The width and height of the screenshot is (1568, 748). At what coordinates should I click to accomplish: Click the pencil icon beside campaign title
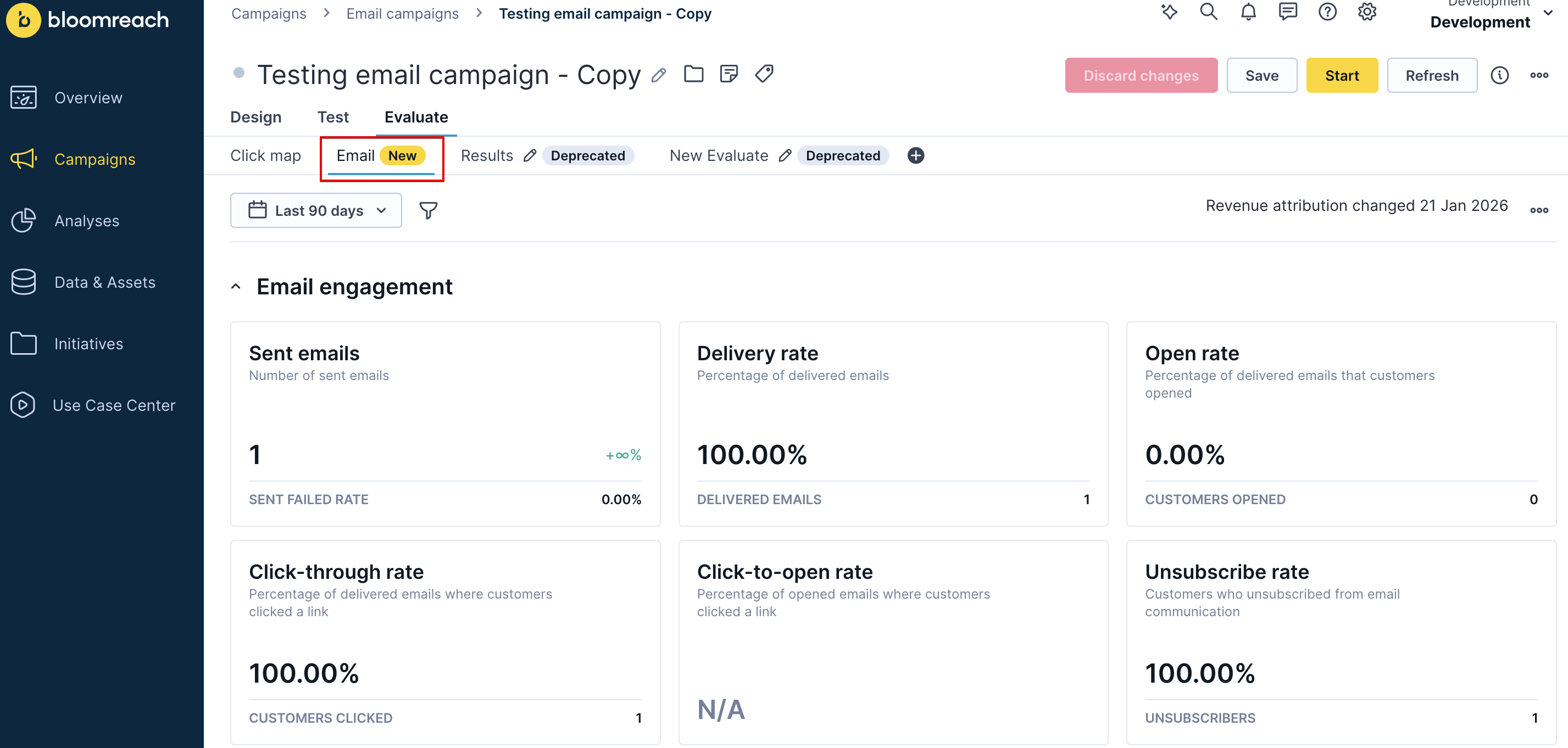coord(658,75)
